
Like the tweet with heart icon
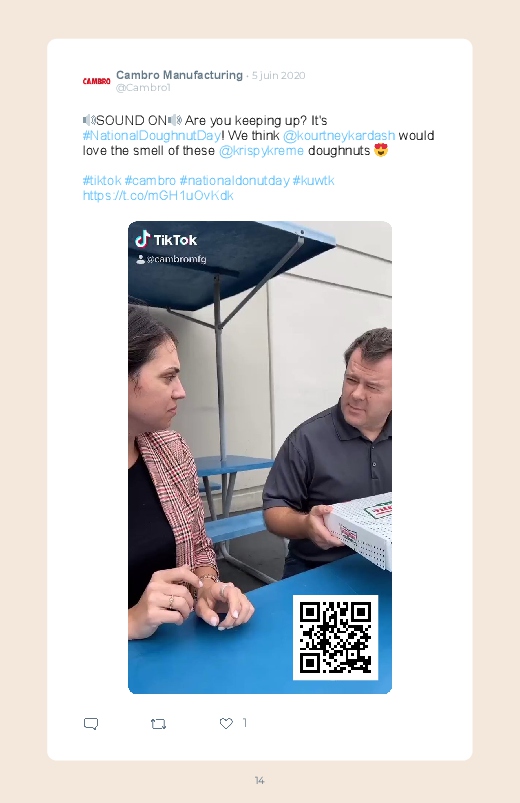226,723
